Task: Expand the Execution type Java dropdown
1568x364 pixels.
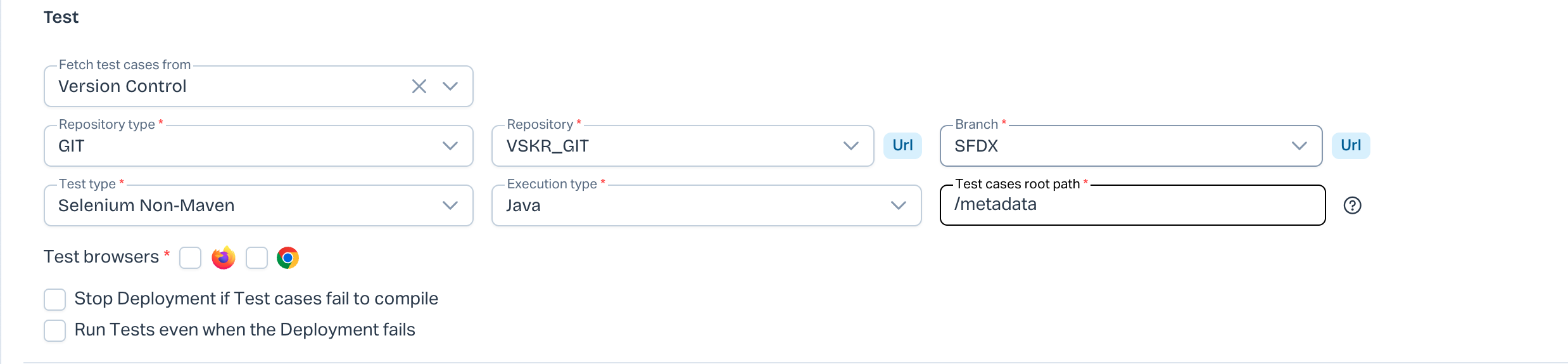Action: click(898, 205)
